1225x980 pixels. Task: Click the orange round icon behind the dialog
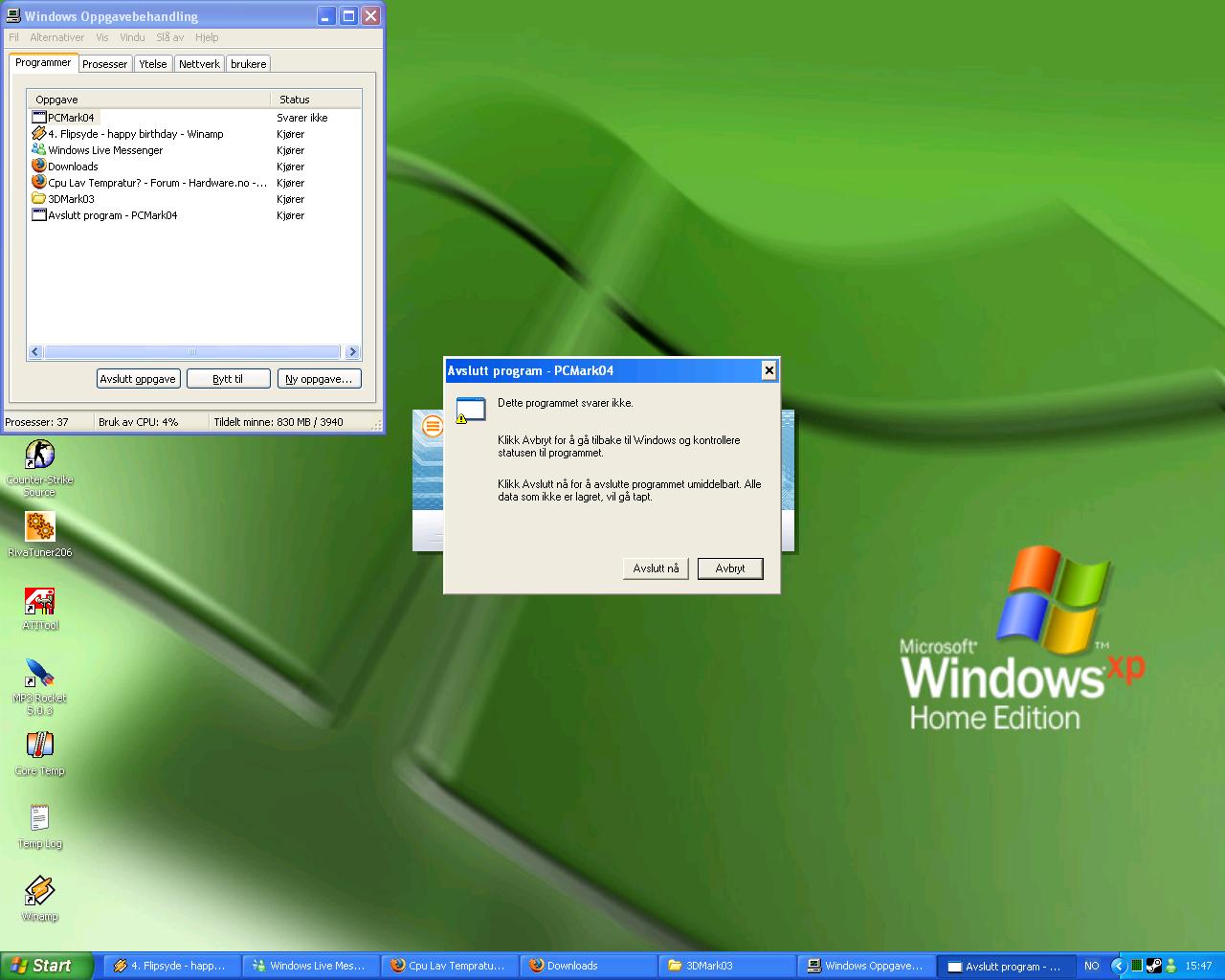tap(433, 426)
